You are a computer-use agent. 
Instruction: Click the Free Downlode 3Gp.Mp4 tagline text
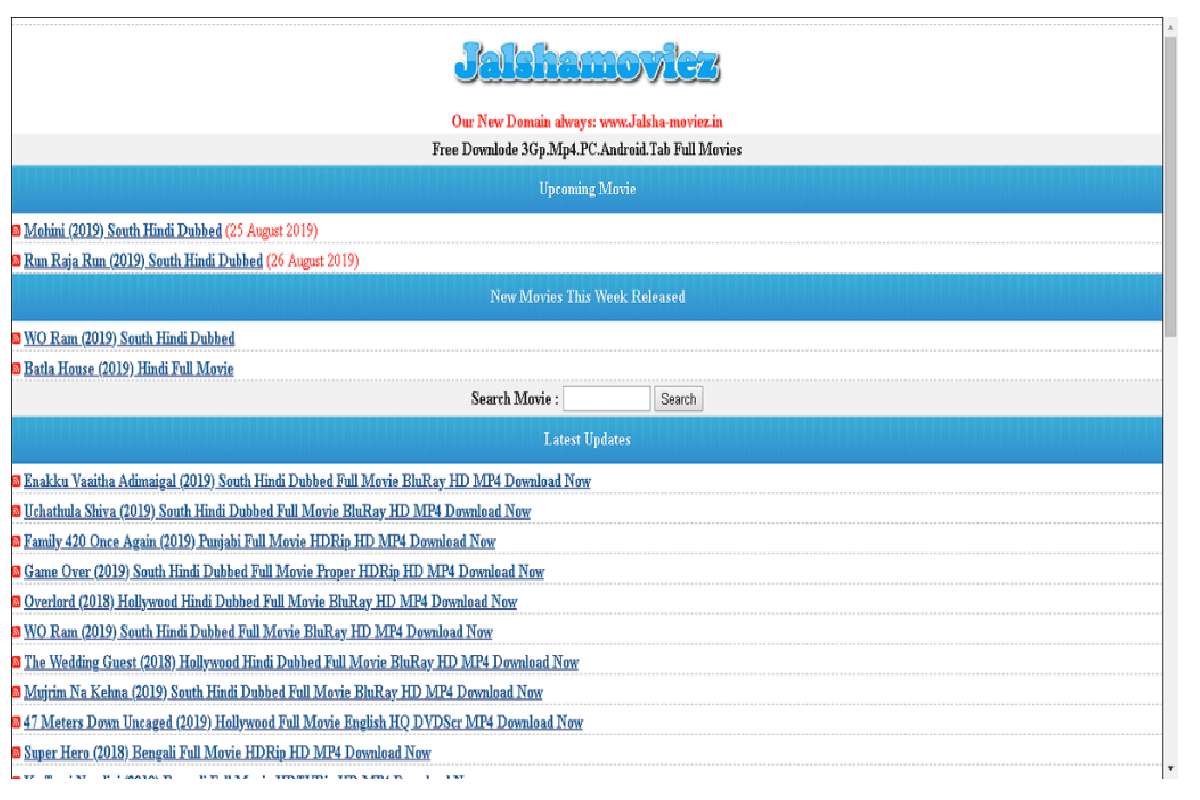587,150
